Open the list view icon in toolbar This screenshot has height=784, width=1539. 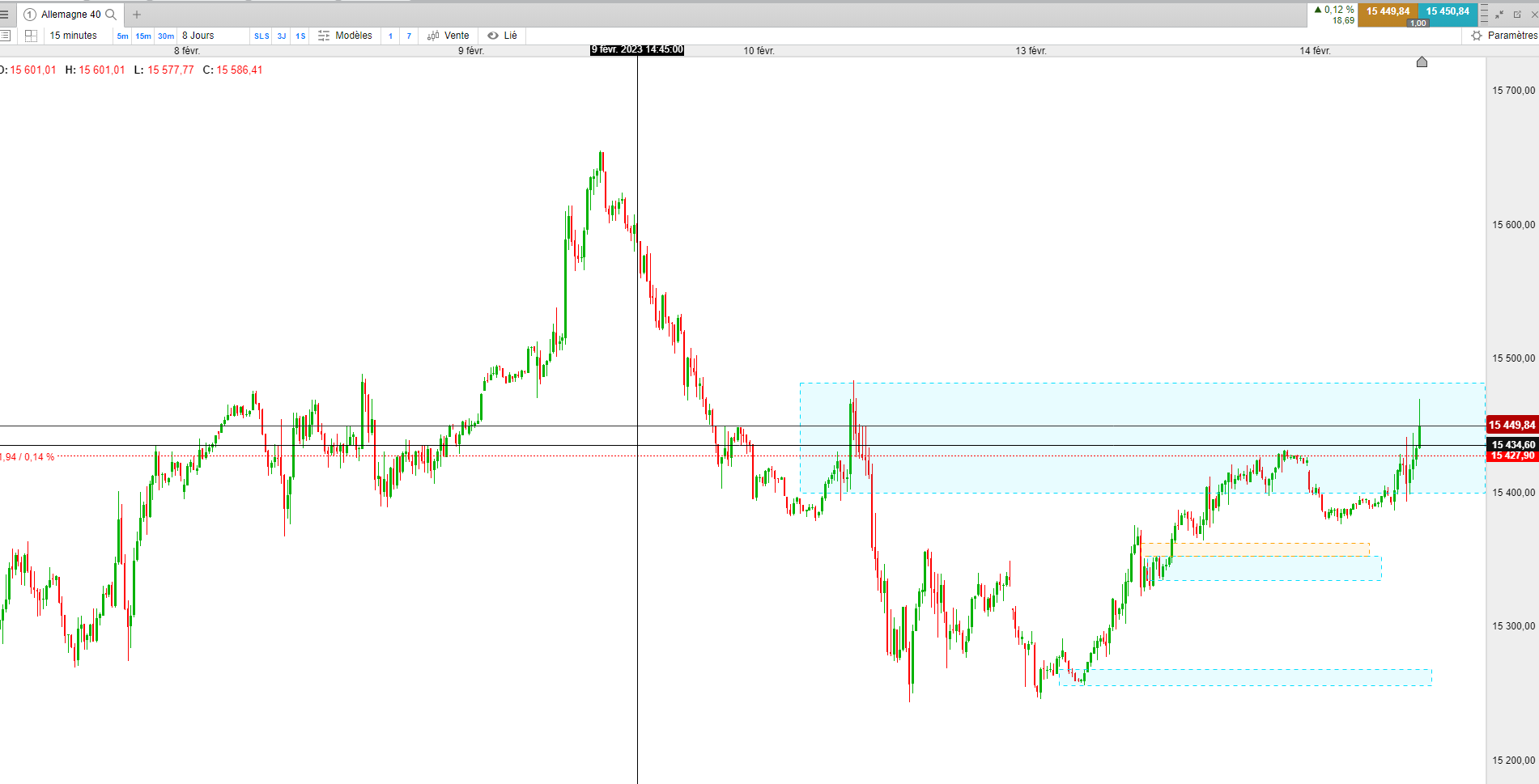coord(5,36)
